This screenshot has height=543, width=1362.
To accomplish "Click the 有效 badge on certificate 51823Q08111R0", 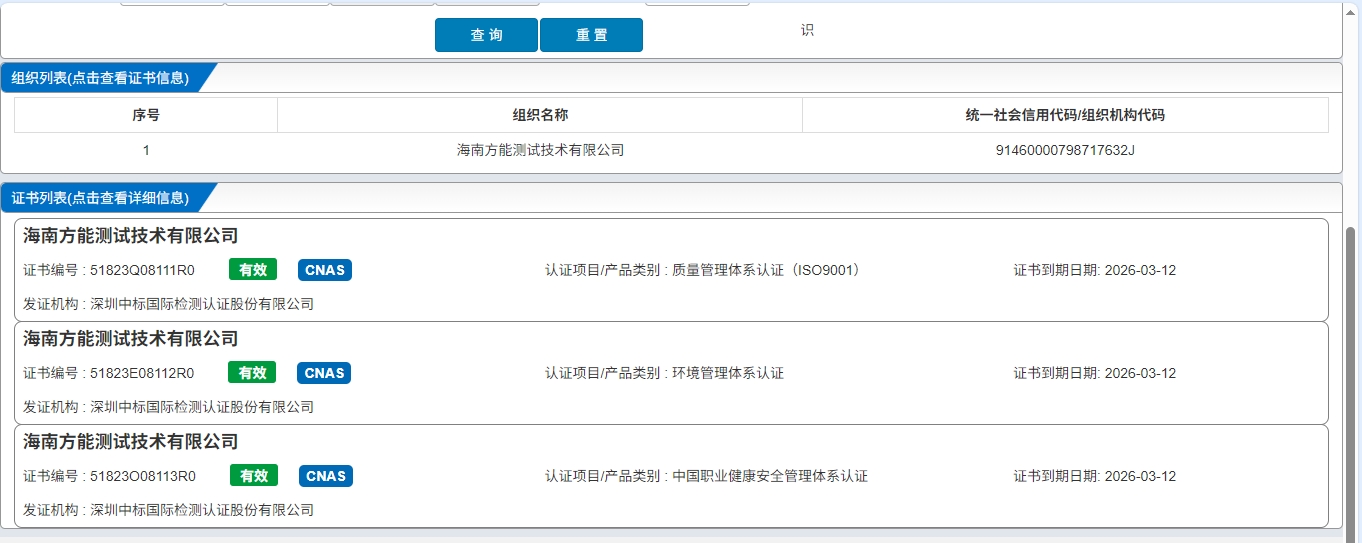I will point(253,270).
